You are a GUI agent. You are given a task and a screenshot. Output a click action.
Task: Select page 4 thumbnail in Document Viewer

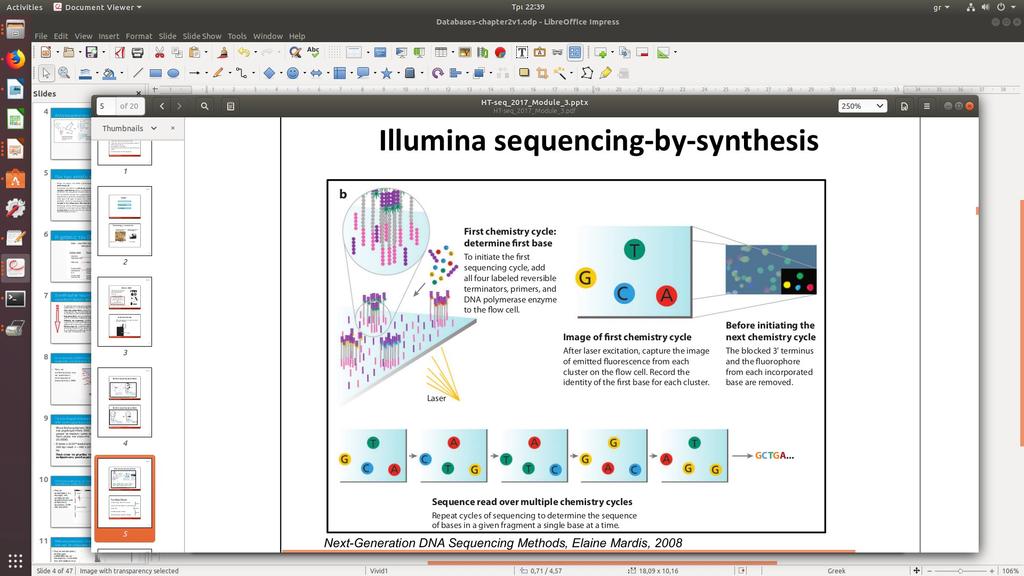click(125, 402)
